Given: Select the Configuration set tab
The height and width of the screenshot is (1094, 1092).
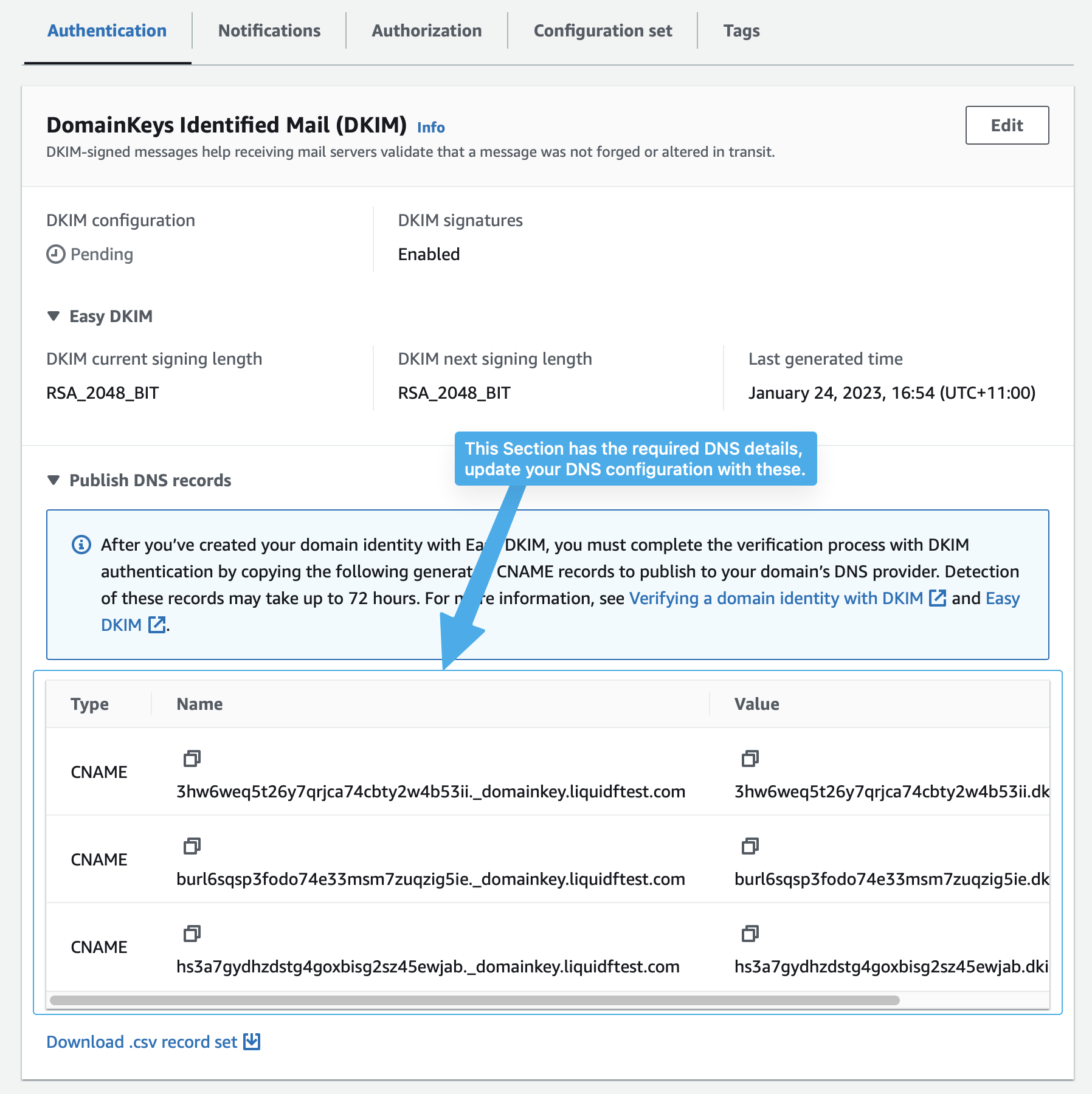Looking at the screenshot, I should pyautogui.click(x=602, y=30).
